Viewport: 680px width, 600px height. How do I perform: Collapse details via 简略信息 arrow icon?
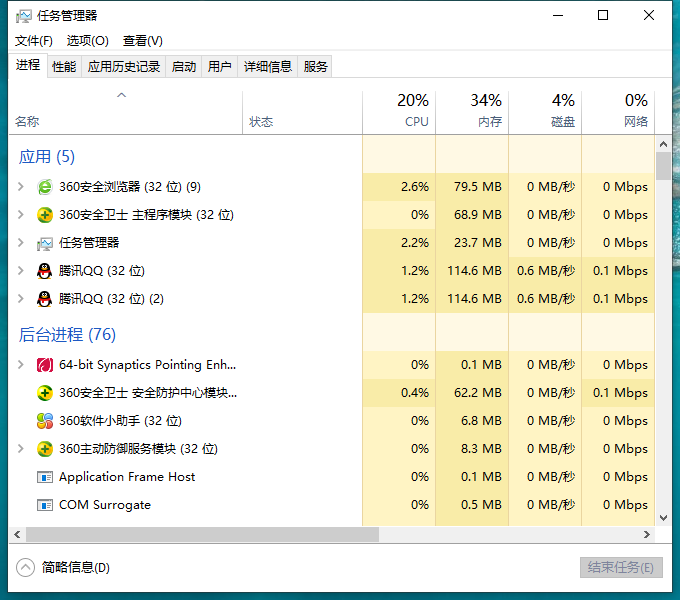[x=25, y=567]
